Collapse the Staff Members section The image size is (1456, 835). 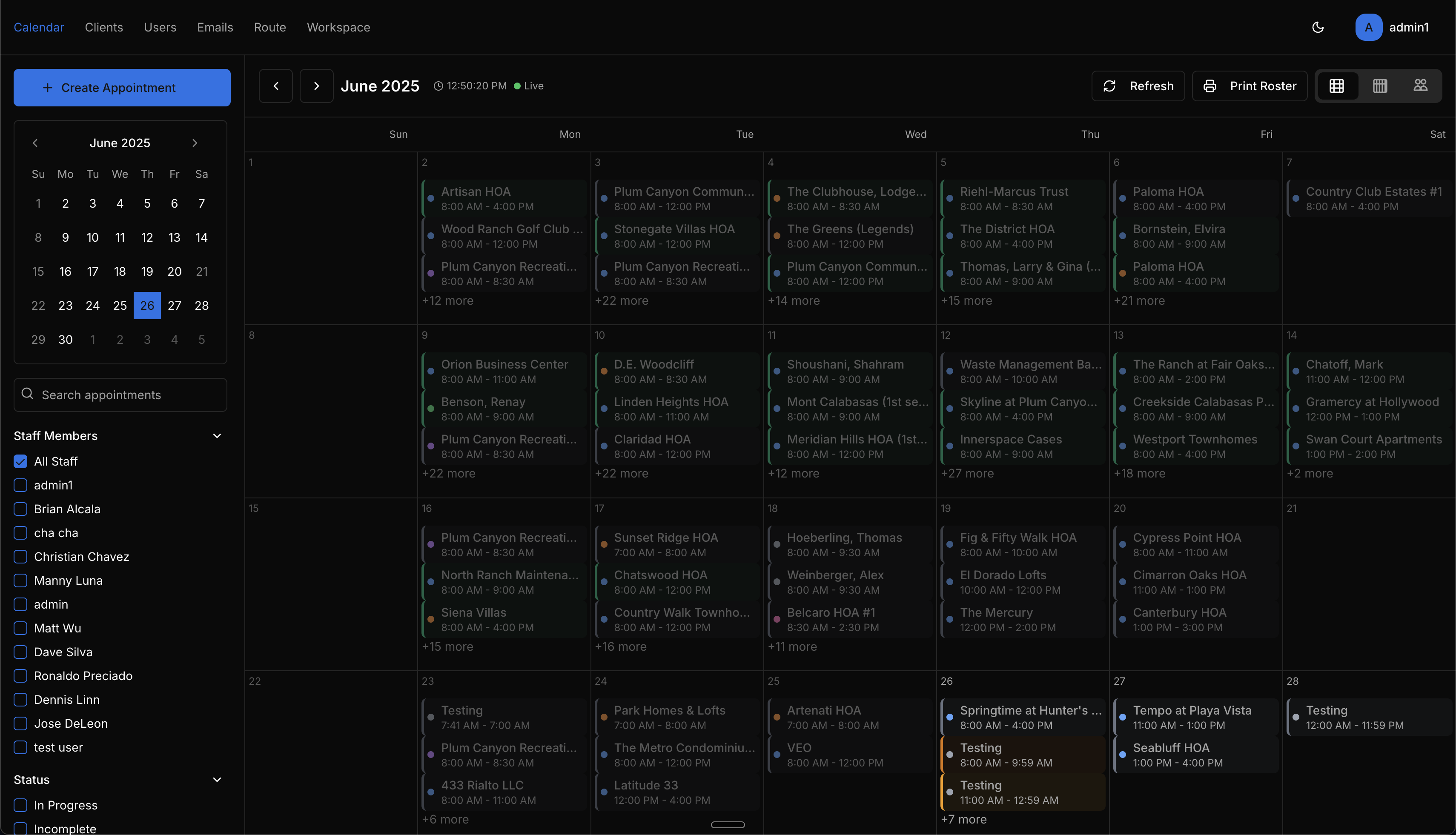[x=217, y=436]
